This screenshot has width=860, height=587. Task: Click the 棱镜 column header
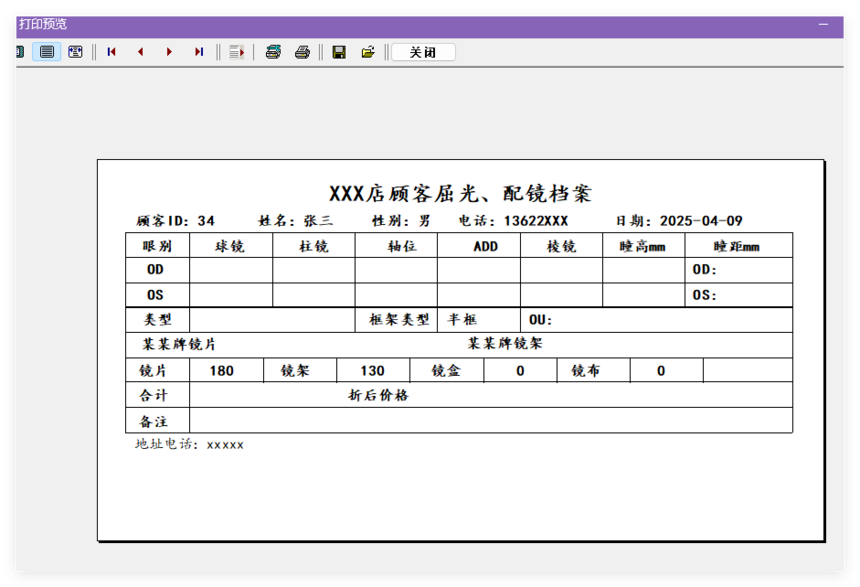(x=562, y=246)
